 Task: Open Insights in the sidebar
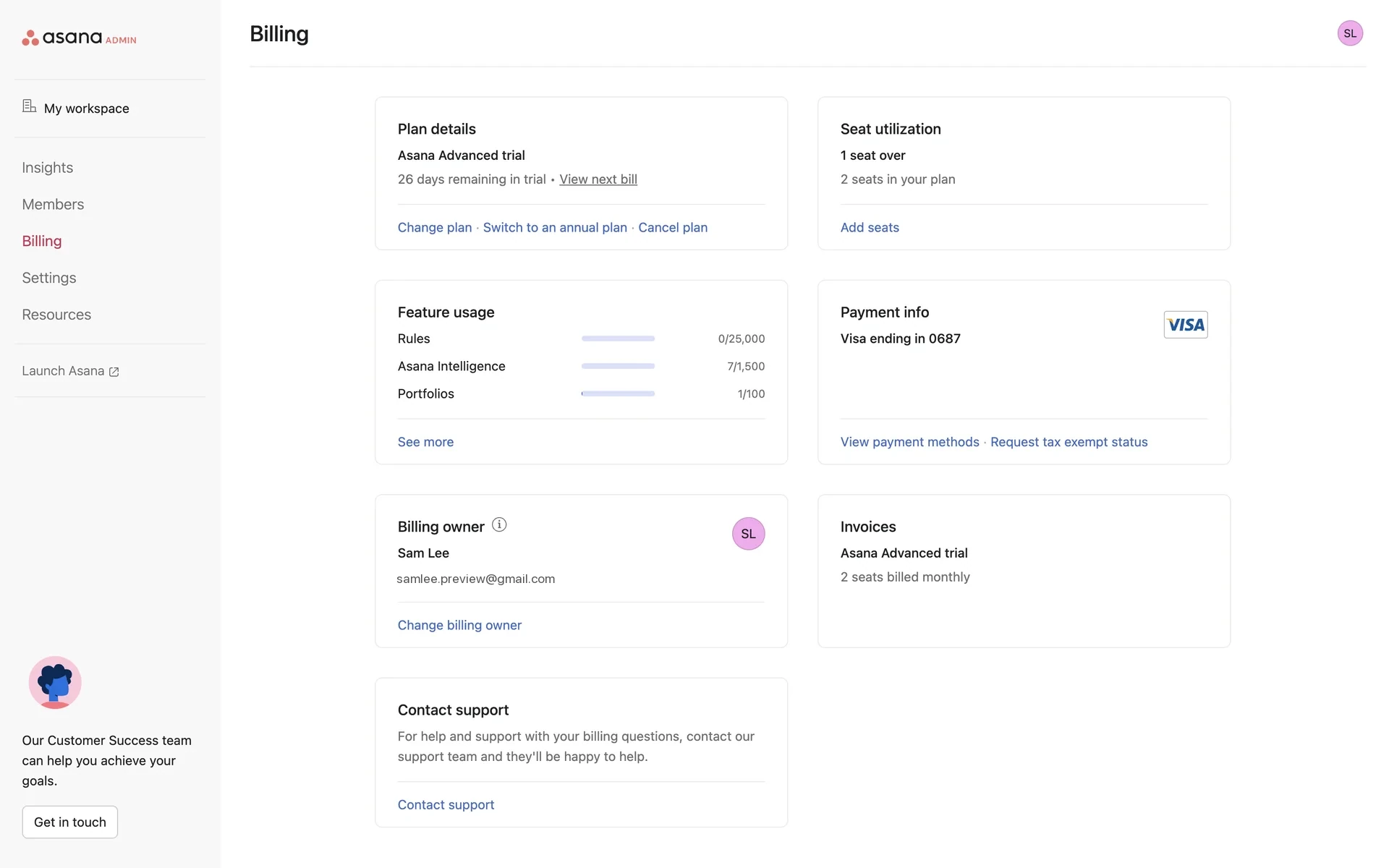(x=48, y=168)
